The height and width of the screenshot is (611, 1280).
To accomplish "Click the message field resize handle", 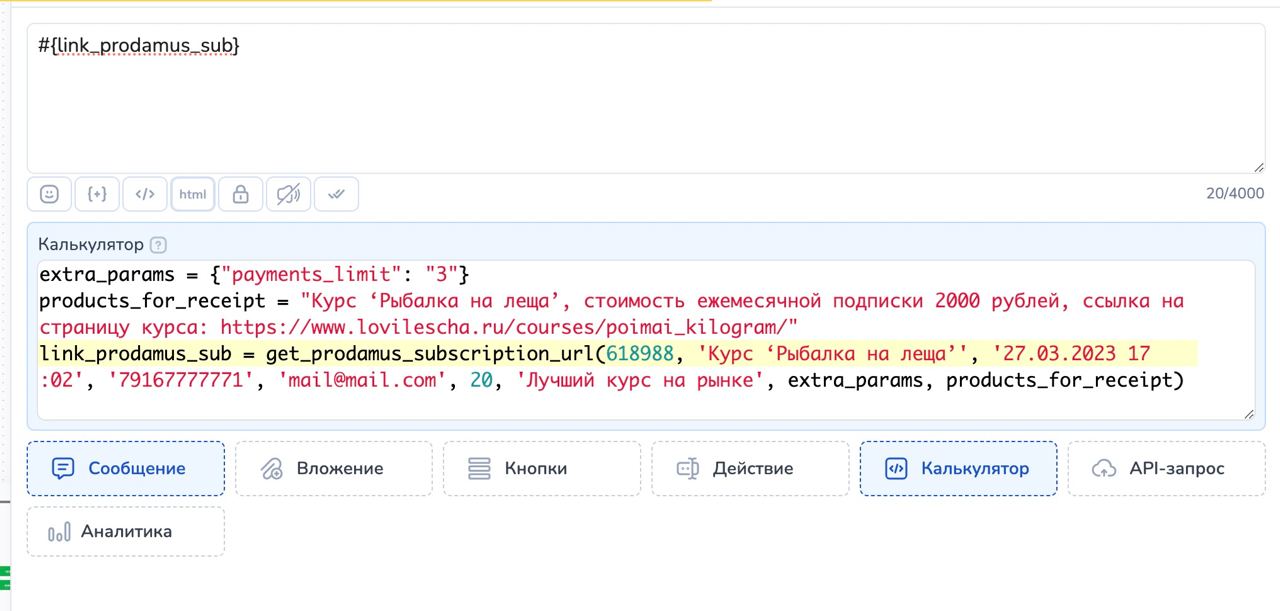I will pos(1257,167).
